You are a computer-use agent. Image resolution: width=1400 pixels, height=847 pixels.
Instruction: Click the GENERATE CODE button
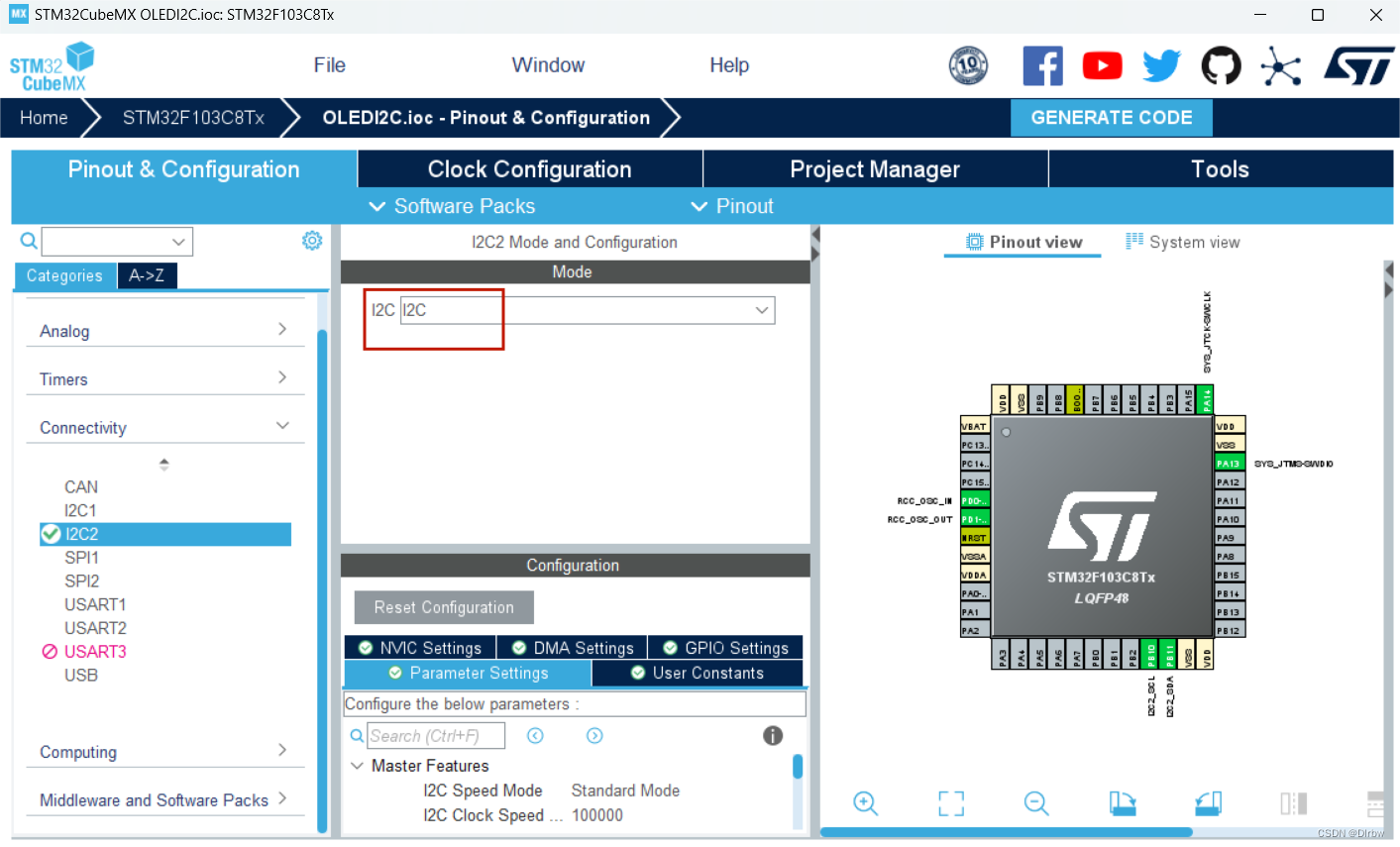click(x=1112, y=118)
